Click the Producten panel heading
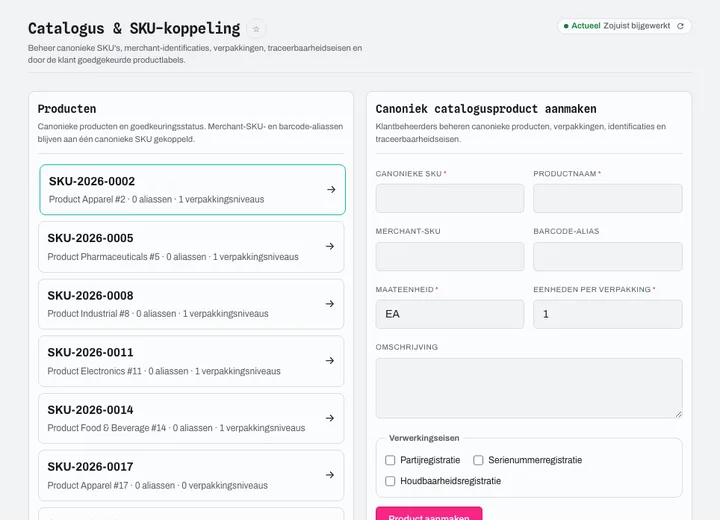 (x=67, y=109)
